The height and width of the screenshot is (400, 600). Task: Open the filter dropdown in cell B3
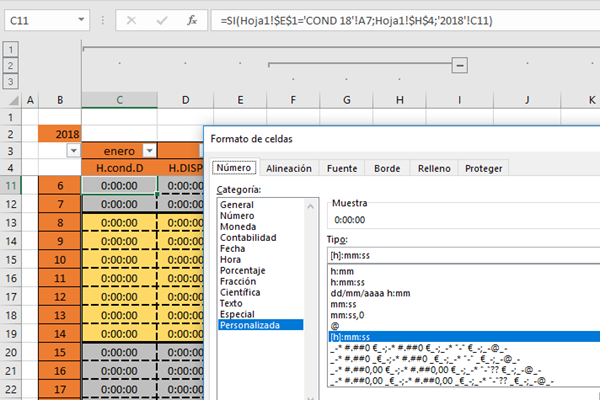click(x=72, y=150)
